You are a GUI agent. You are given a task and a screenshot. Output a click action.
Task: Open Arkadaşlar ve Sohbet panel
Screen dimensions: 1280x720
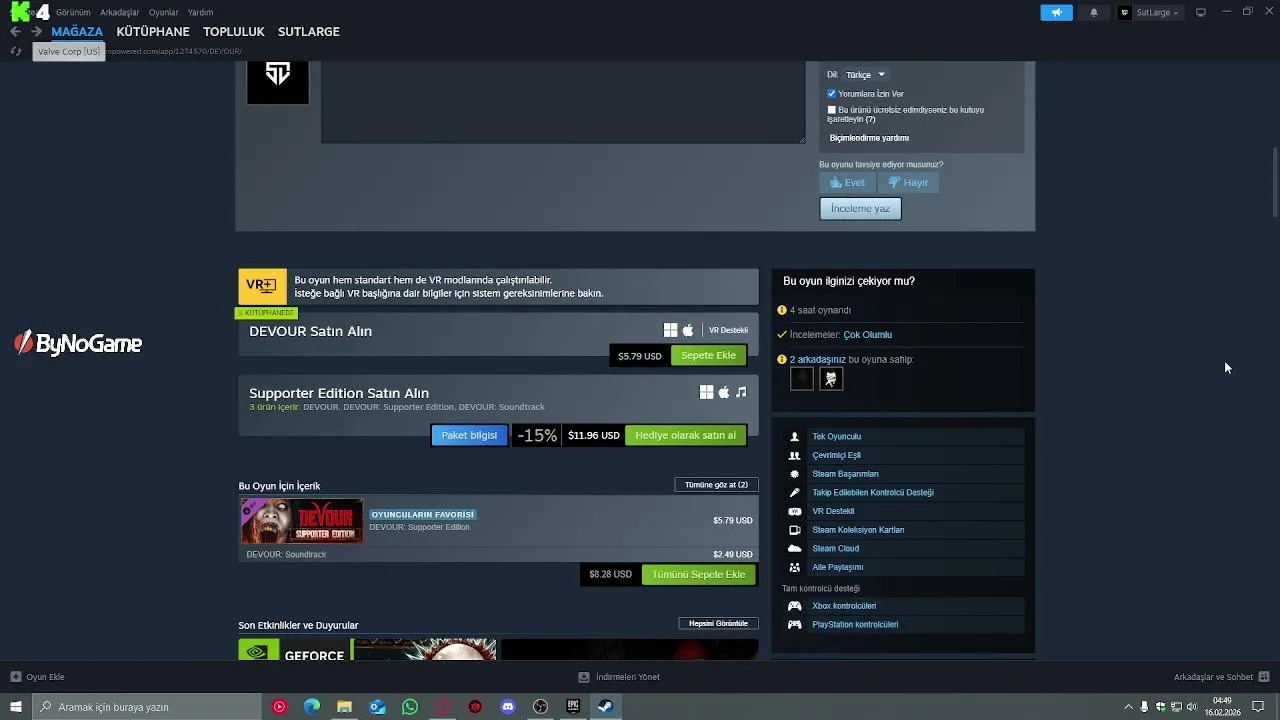[1221, 677]
